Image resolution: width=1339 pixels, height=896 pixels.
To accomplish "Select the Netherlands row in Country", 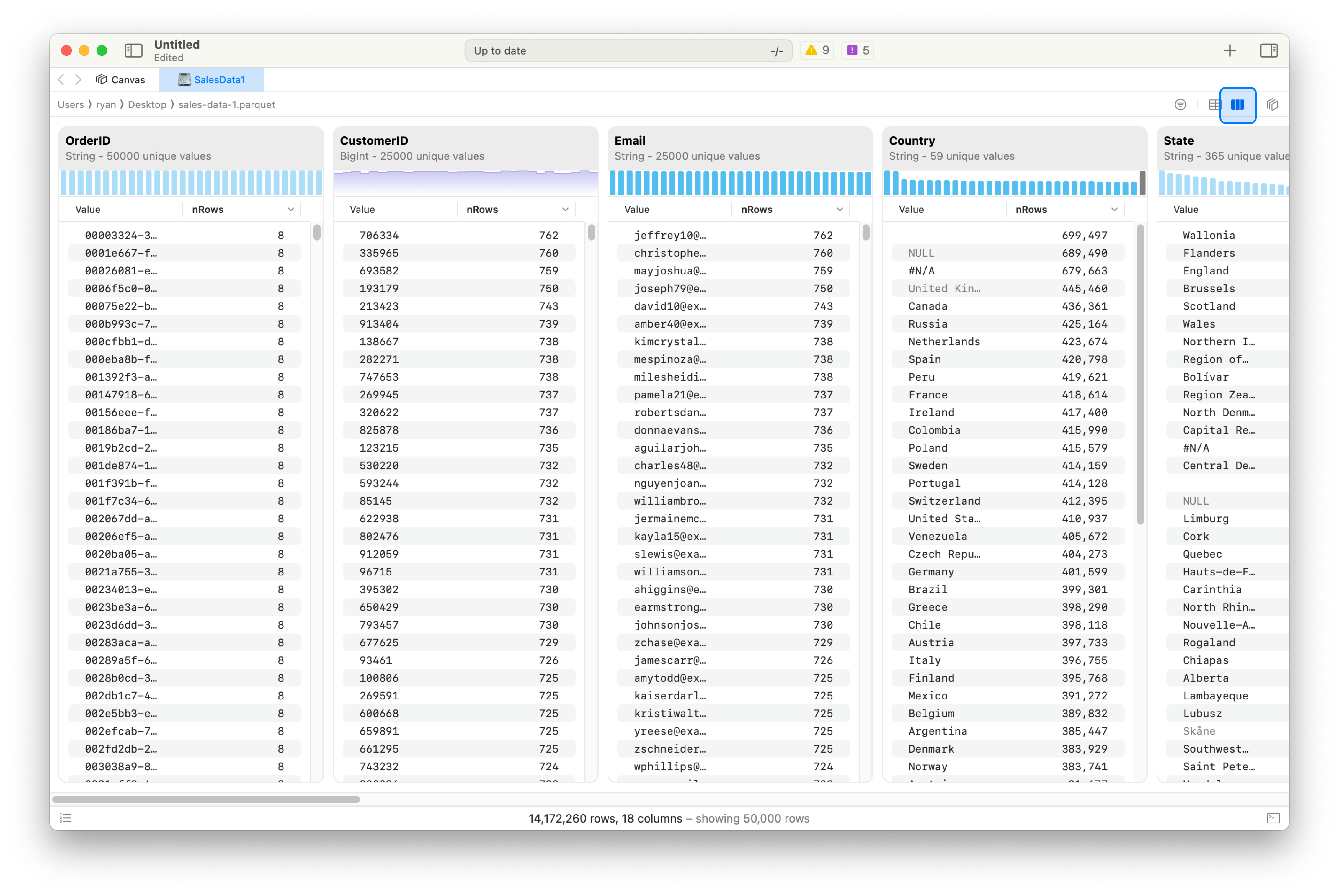I will coord(1007,342).
